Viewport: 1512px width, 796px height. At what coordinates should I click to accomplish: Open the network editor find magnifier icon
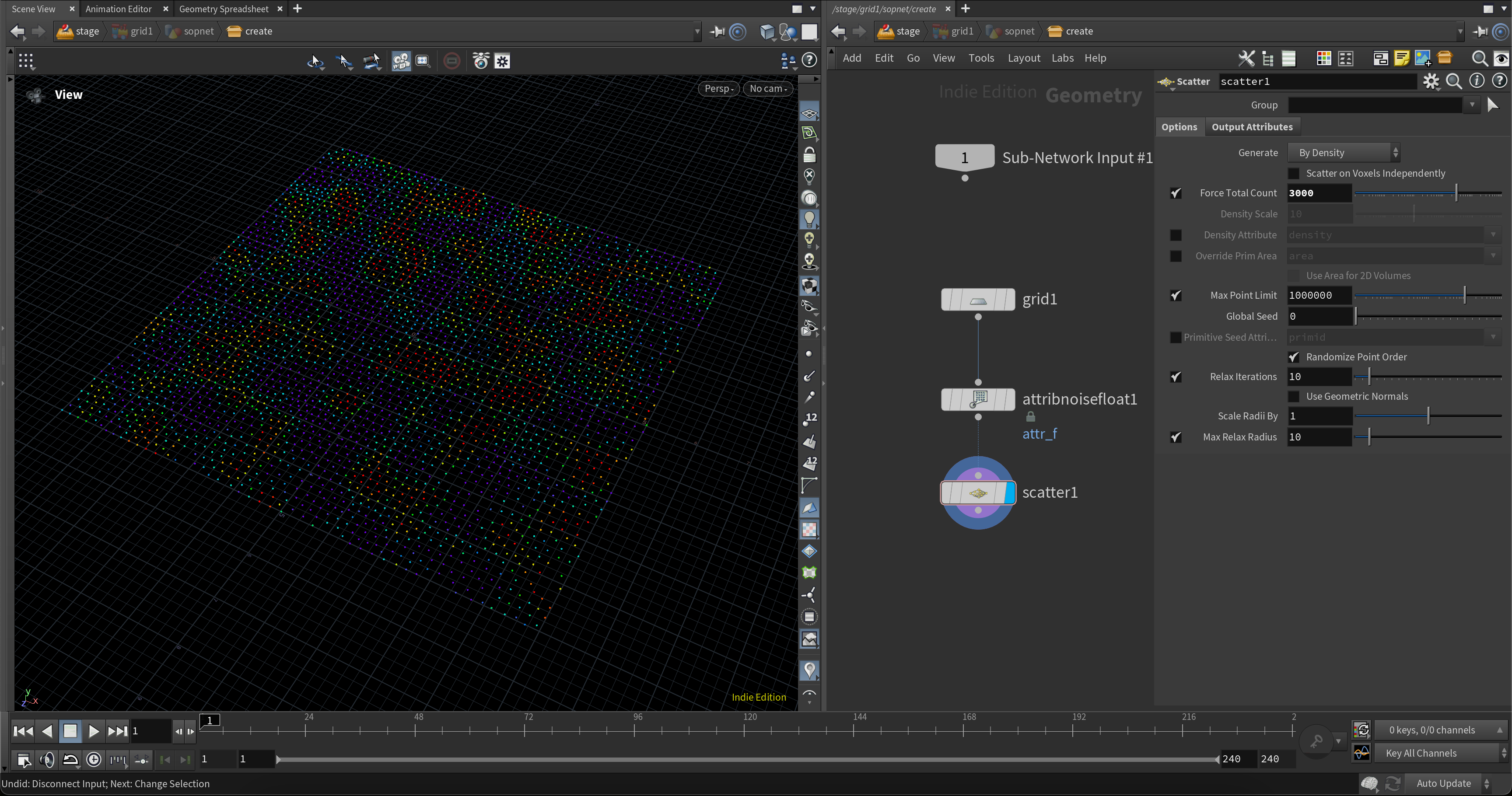click(1479, 58)
